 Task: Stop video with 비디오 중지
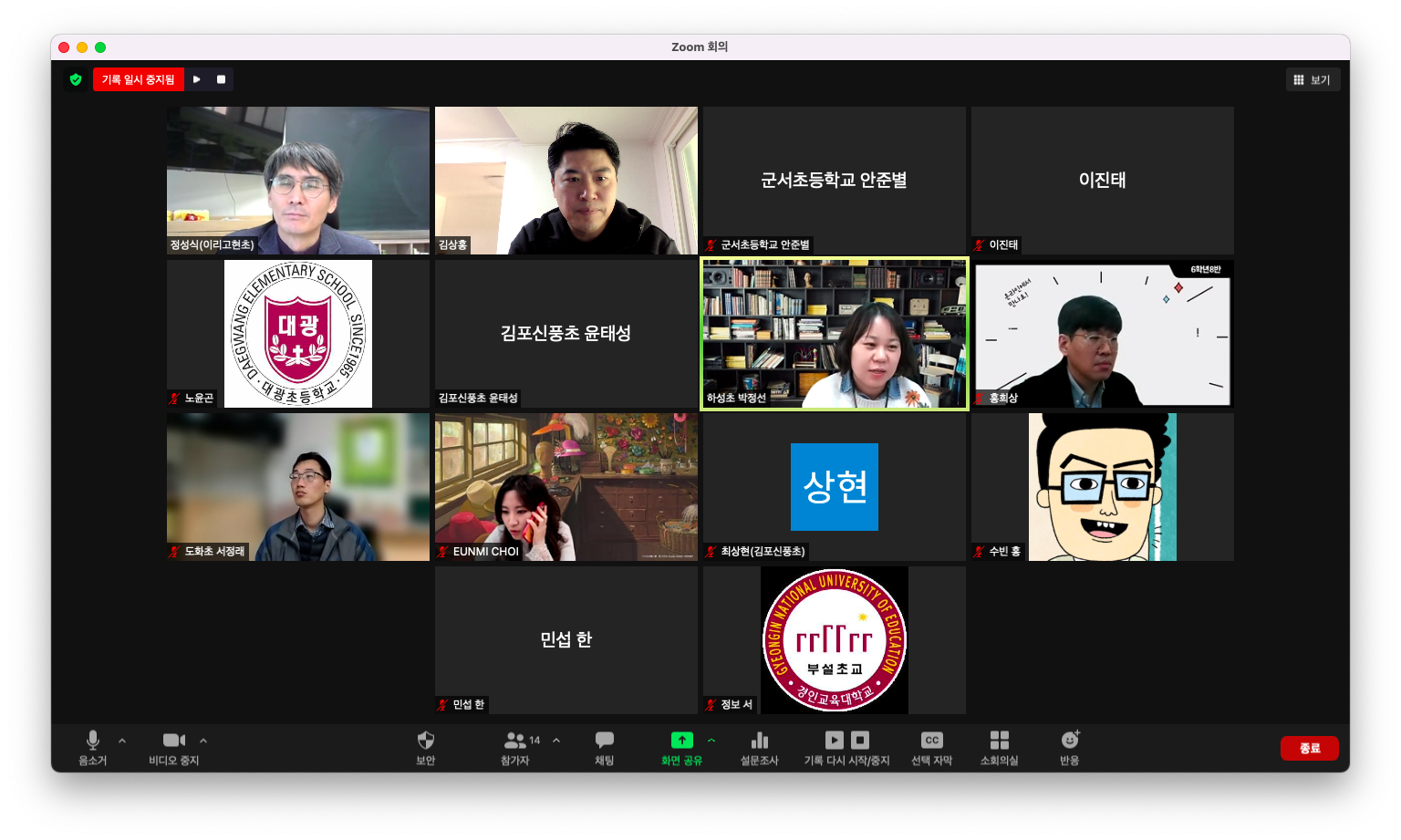pos(173,748)
